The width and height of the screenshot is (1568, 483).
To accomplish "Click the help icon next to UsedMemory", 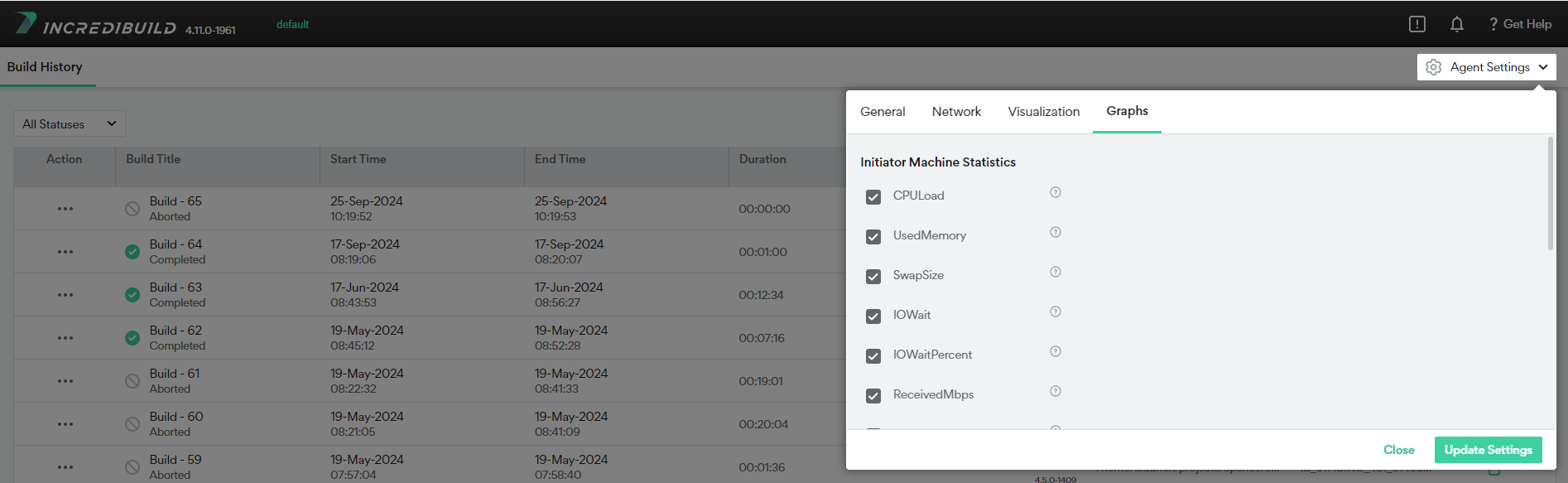I will point(1055,233).
